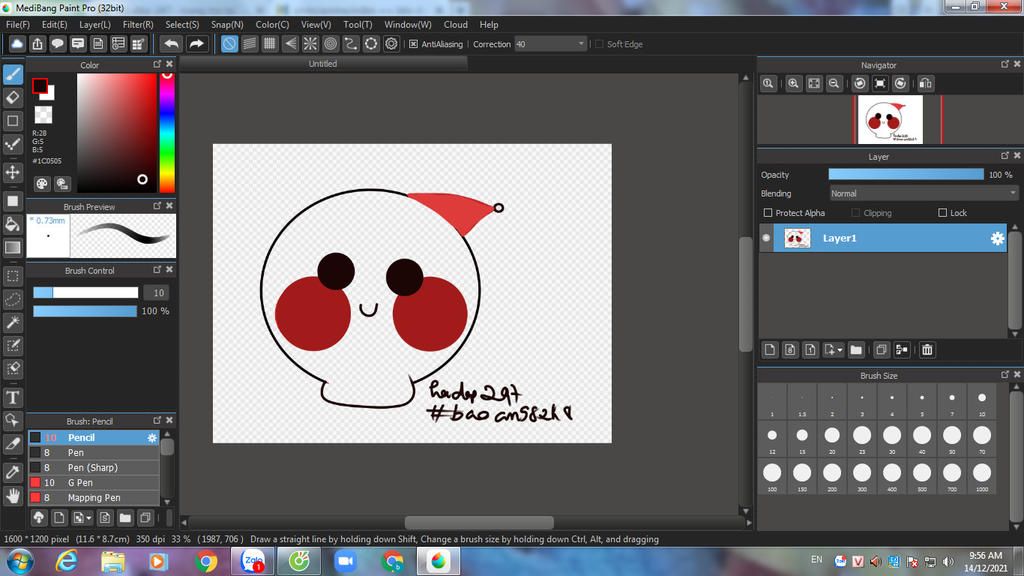This screenshot has width=1024, height=576.
Task: Click the Redo arrow in the toolbar
Action: [x=196, y=44]
